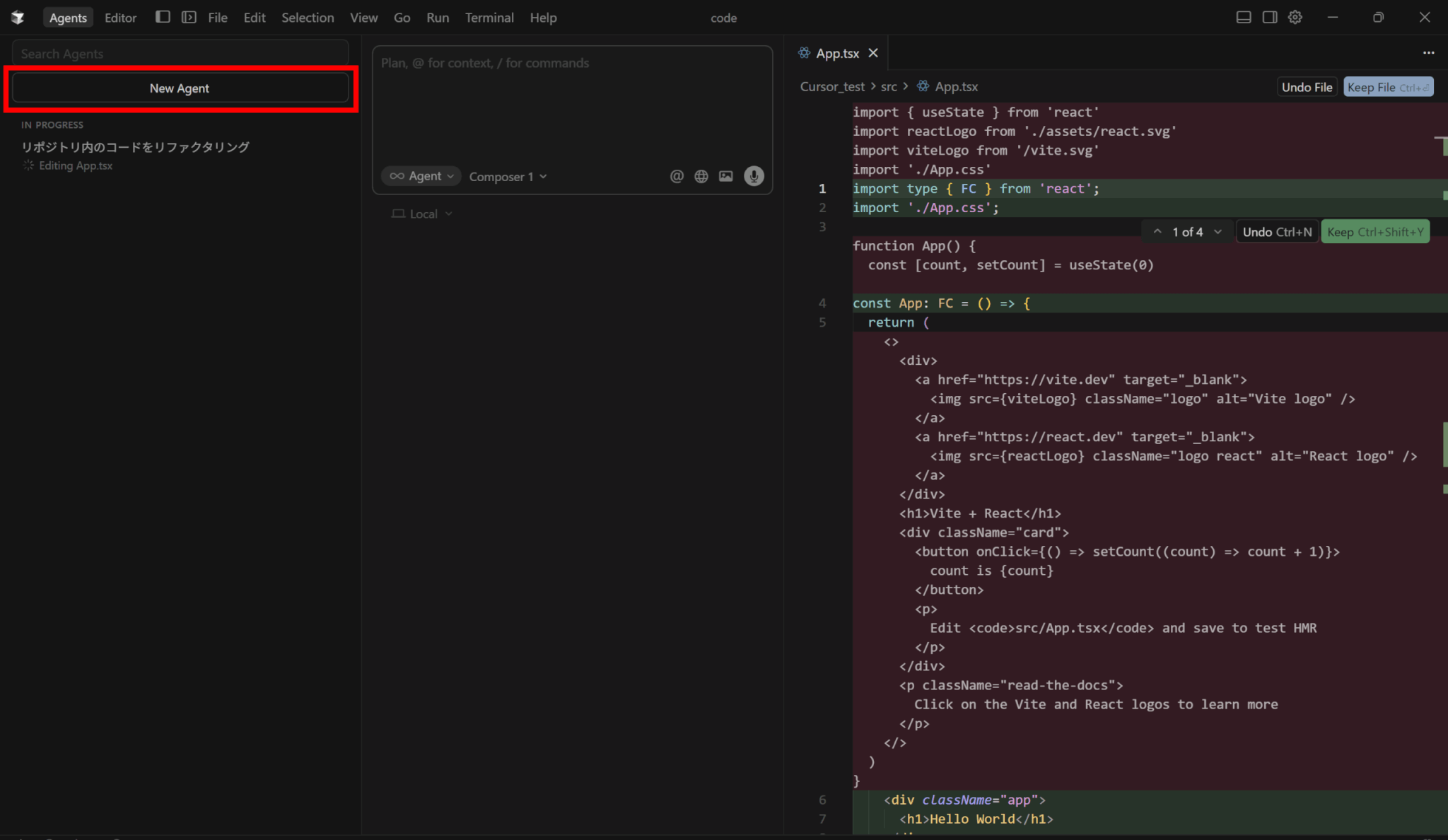Open the Agent mode dropdown
The height and width of the screenshot is (840, 1448).
pyautogui.click(x=421, y=176)
